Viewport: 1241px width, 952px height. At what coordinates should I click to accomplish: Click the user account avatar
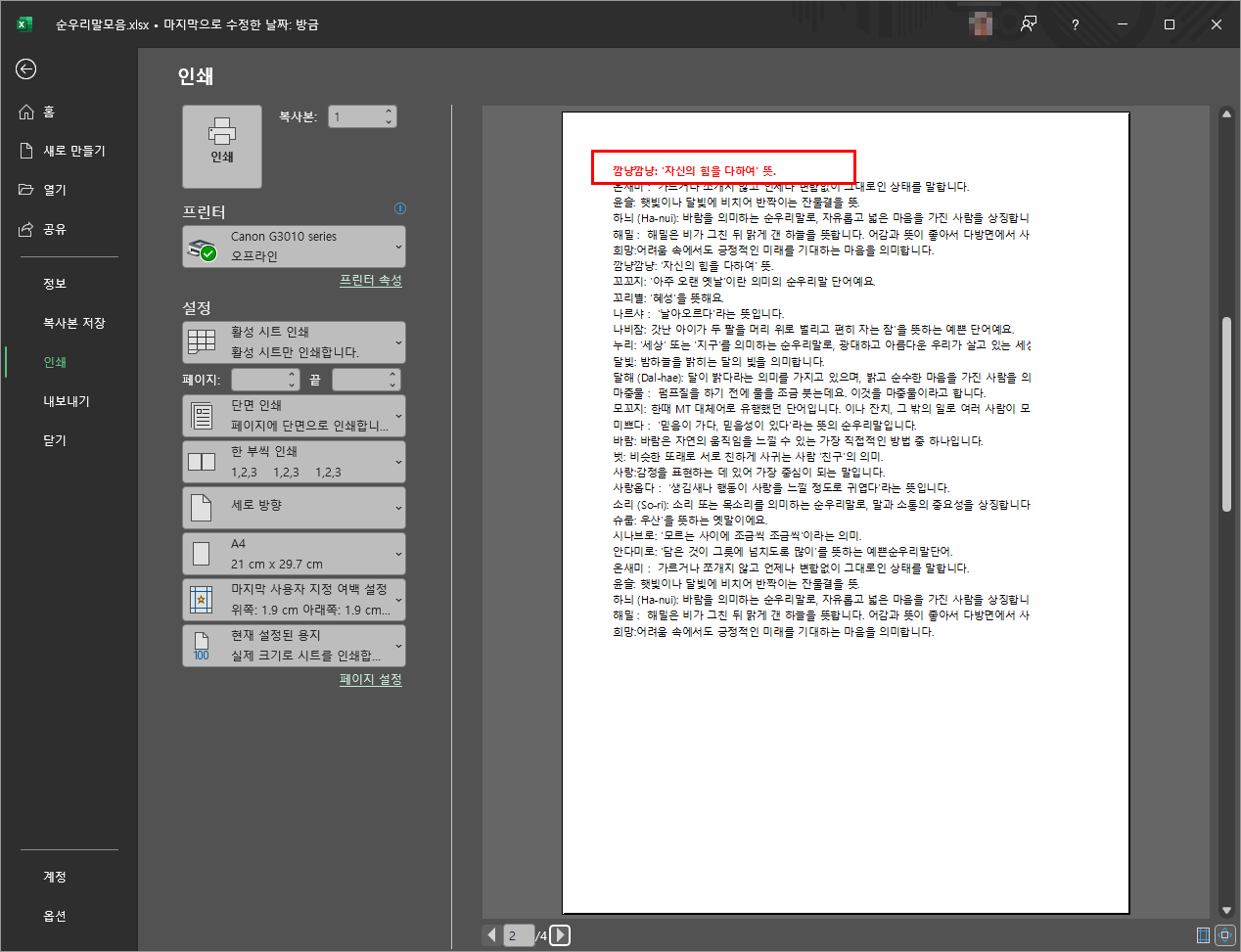click(x=981, y=24)
